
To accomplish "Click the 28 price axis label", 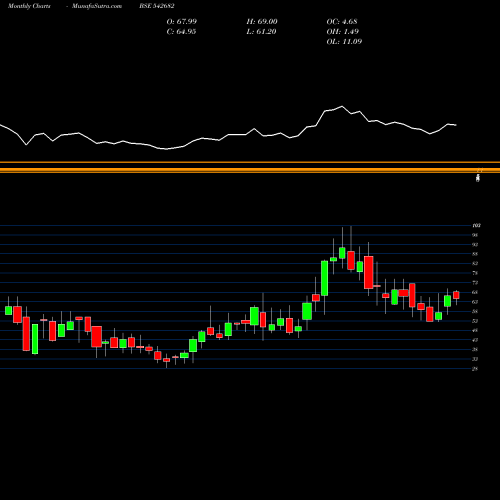I will (475, 369).
